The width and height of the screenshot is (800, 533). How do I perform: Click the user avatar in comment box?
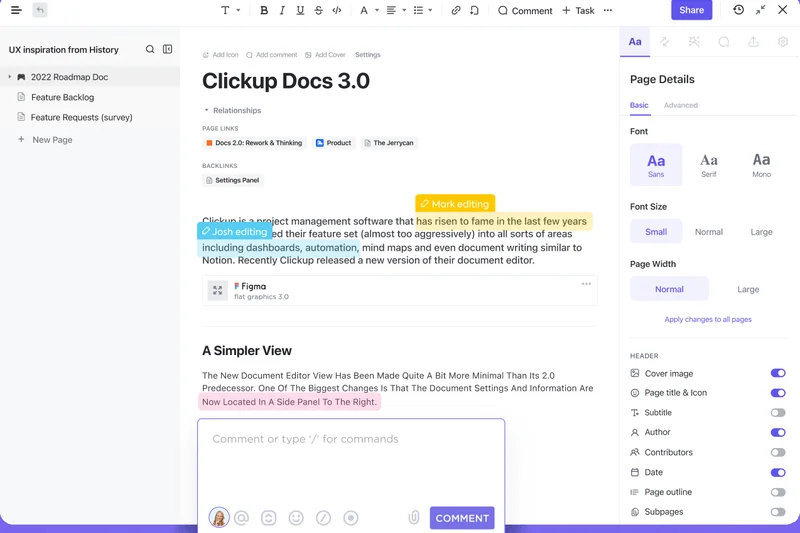point(219,517)
